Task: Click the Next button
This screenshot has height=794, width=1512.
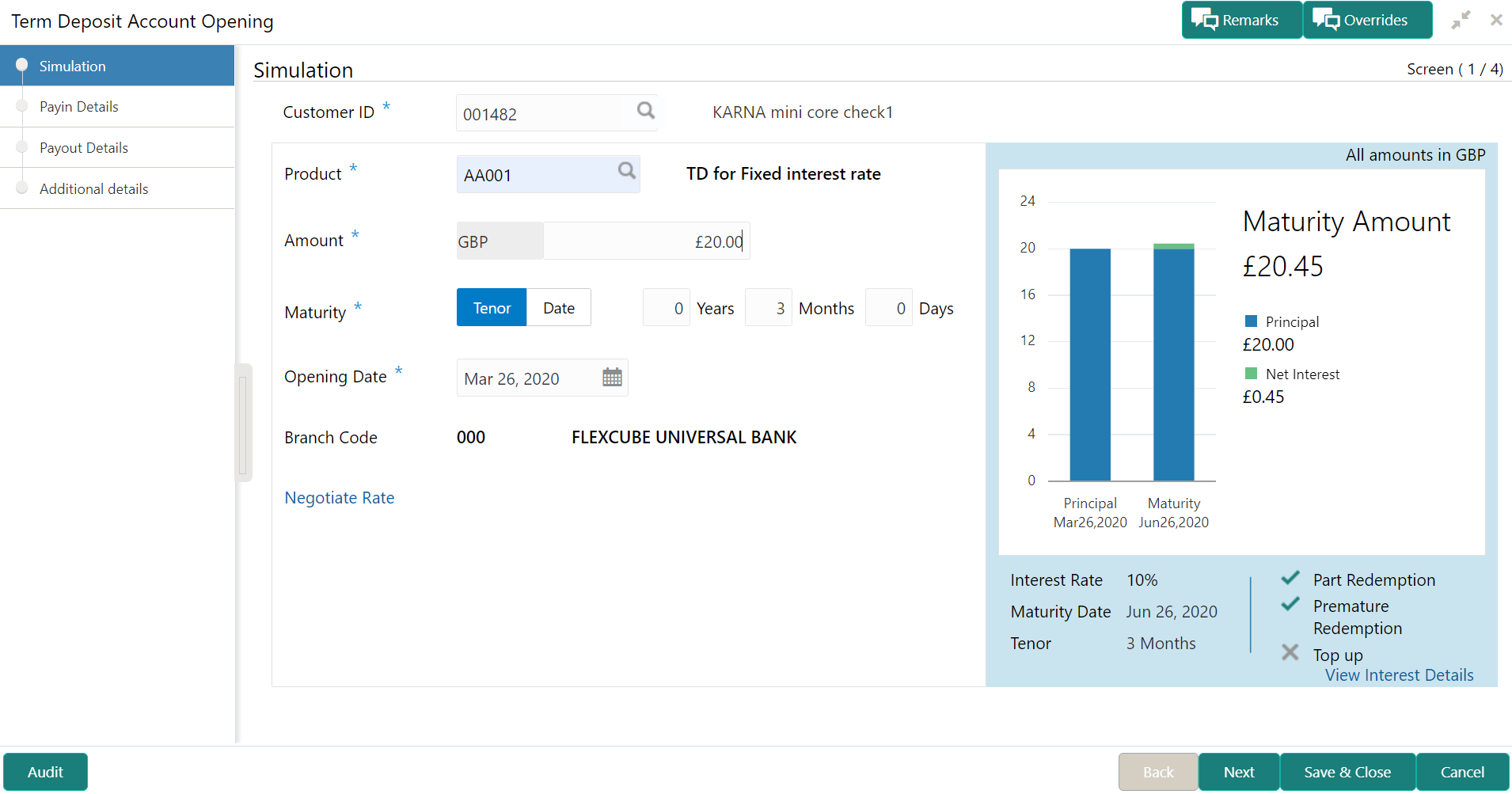Action: pos(1239,772)
